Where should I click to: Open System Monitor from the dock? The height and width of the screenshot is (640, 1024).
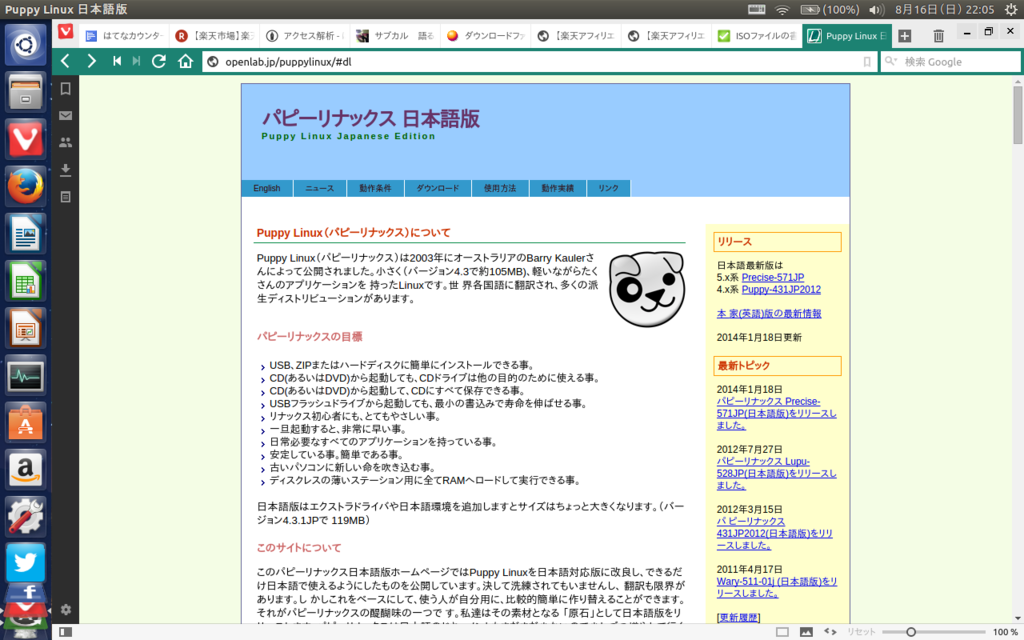[25, 375]
